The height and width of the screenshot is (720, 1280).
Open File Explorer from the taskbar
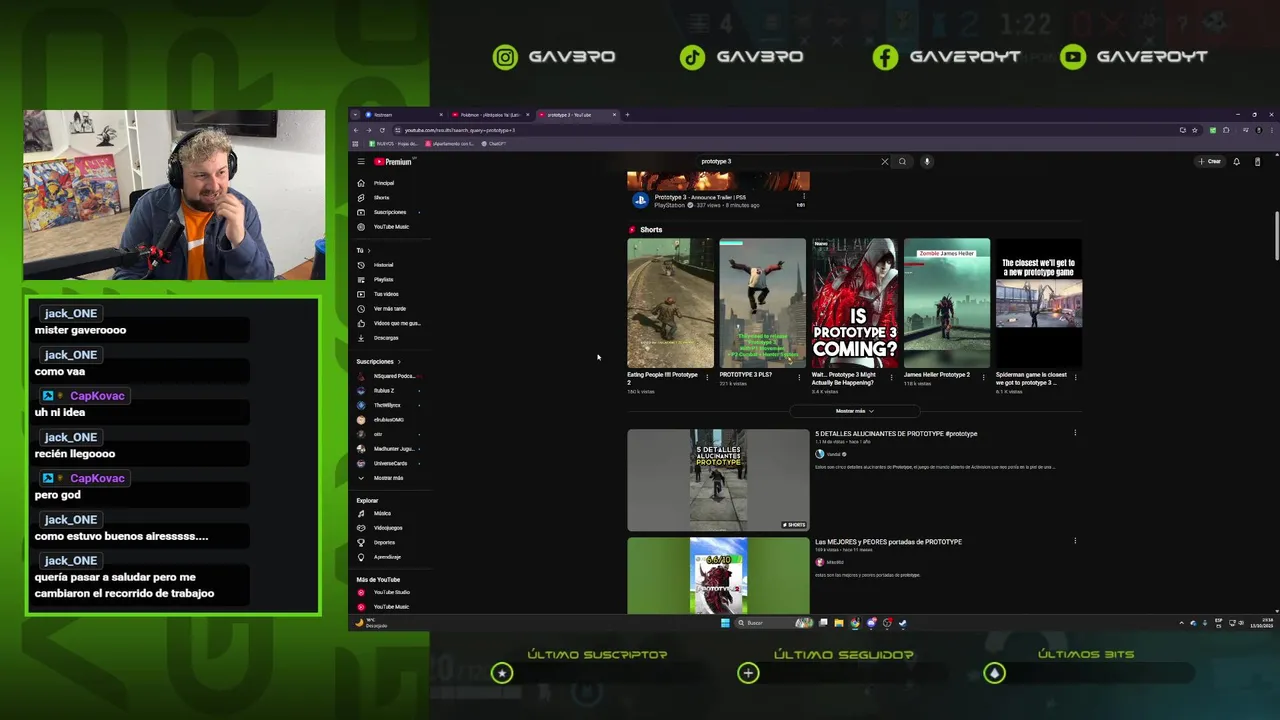click(838, 623)
